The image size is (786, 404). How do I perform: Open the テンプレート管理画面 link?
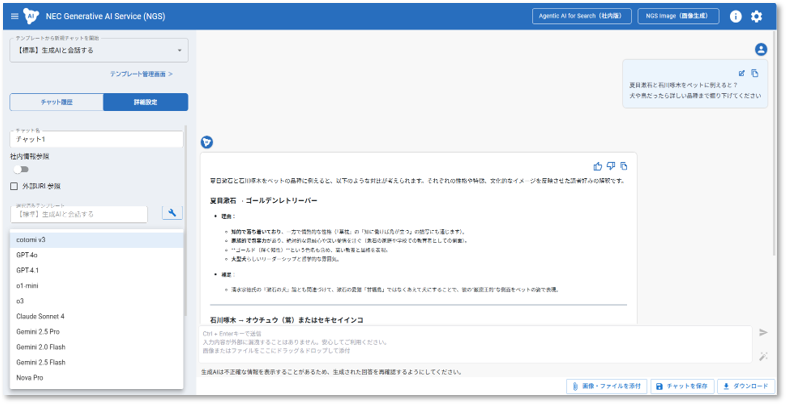141,74
